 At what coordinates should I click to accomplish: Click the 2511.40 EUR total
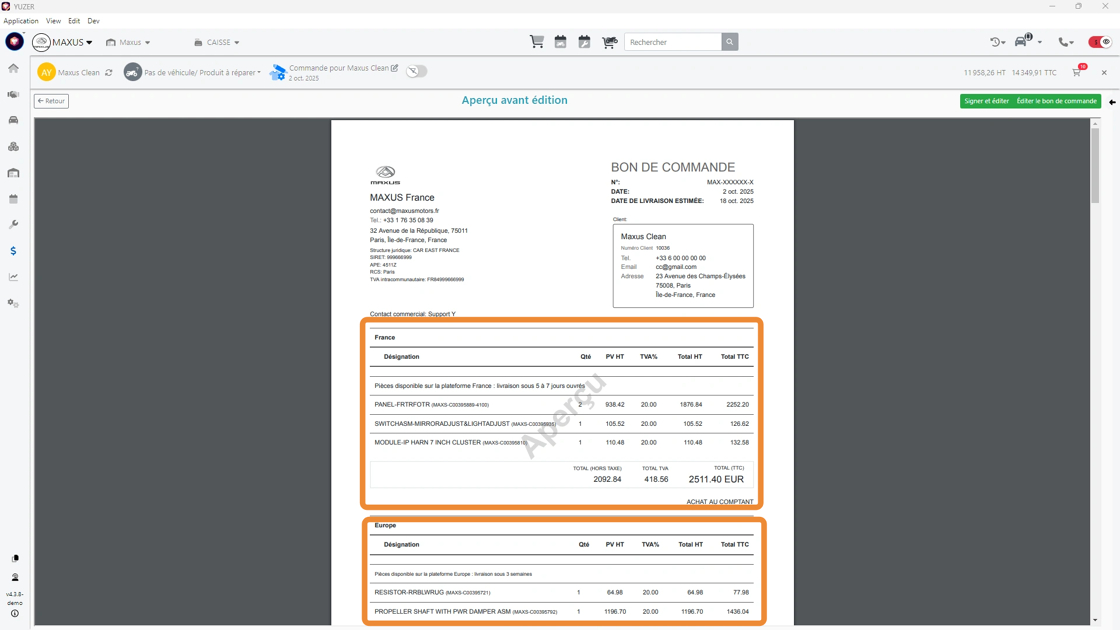pyautogui.click(x=716, y=479)
